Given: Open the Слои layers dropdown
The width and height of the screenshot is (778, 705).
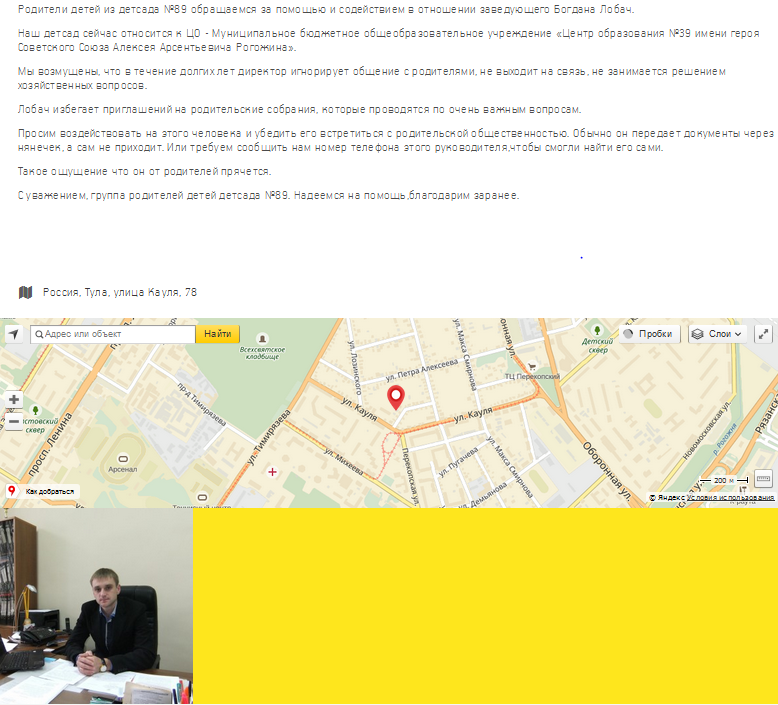Looking at the screenshot, I should pos(719,334).
